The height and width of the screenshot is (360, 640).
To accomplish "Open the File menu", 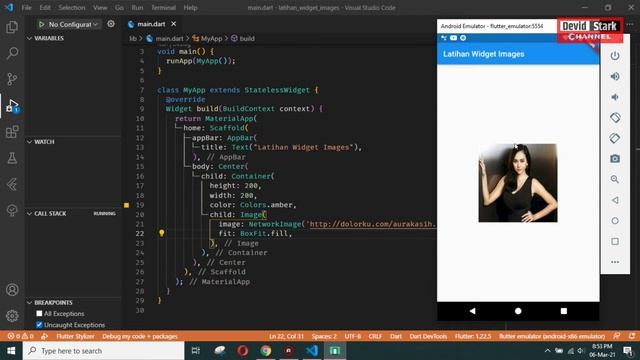I will pyautogui.click(x=27, y=8).
